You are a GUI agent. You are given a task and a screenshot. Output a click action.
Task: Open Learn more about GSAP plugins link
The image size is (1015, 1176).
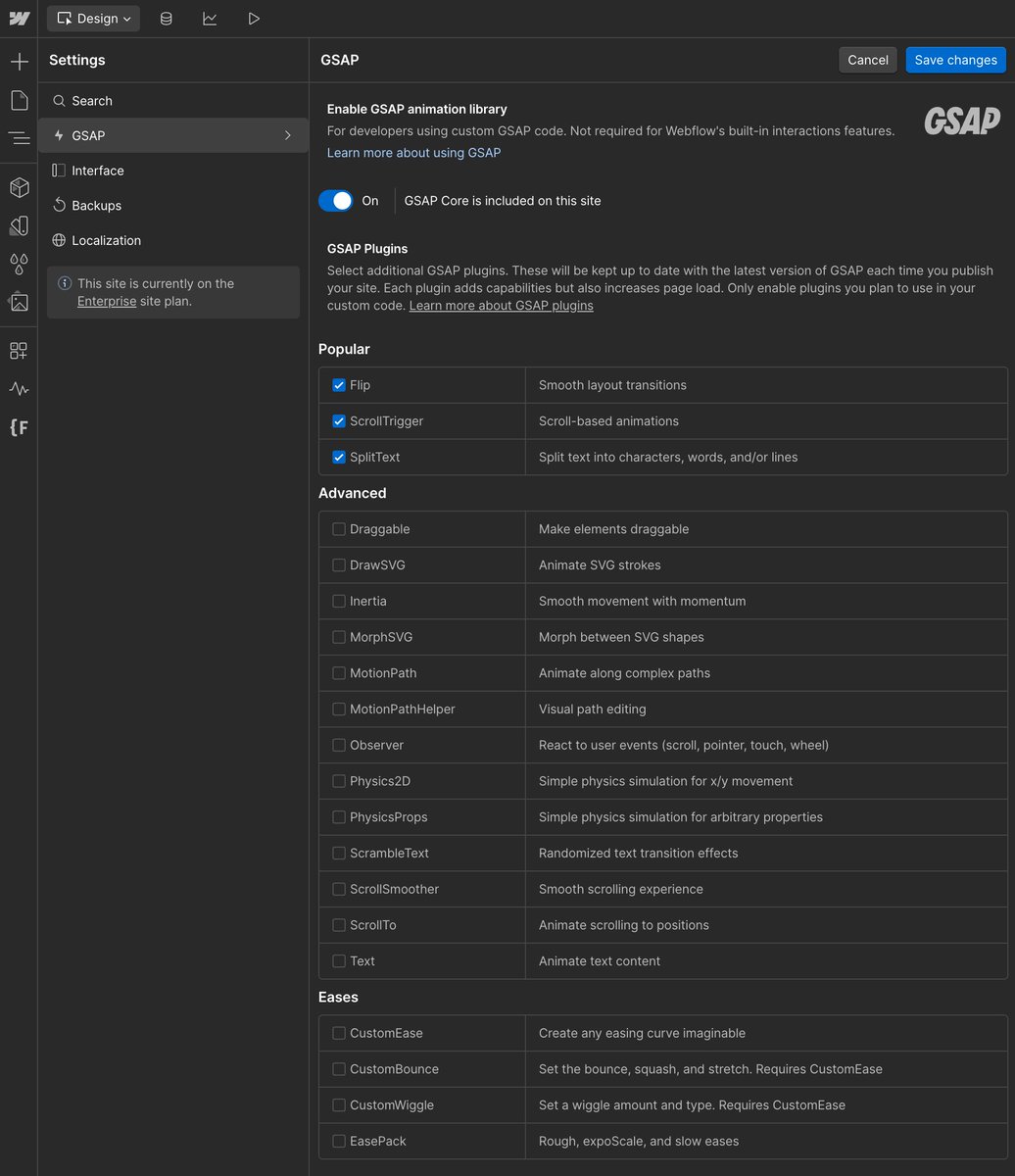[502, 306]
